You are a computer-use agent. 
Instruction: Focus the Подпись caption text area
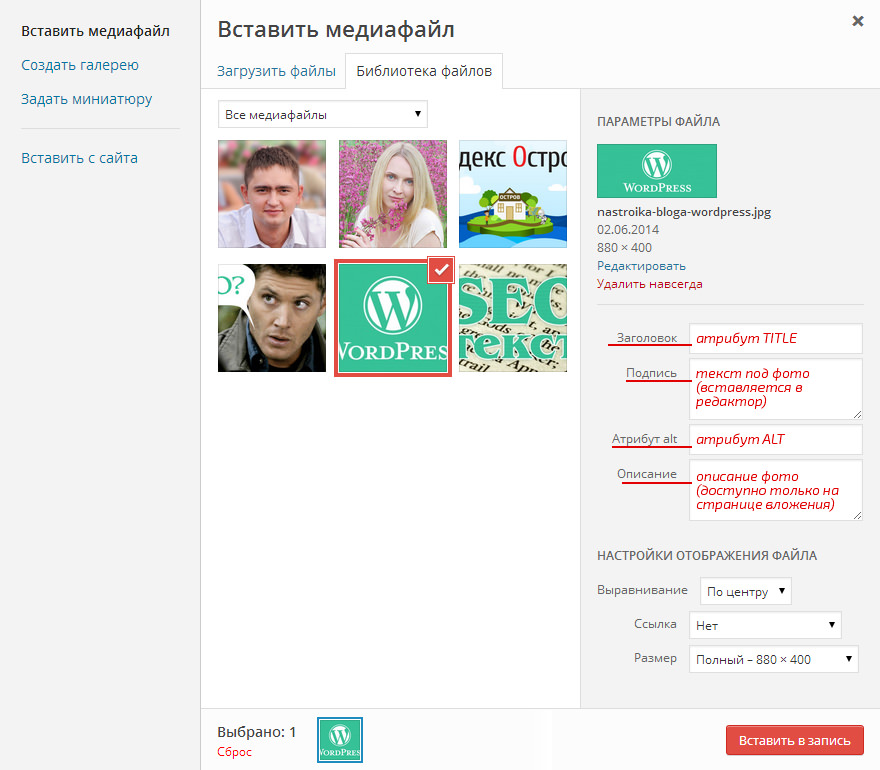point(776,389)
